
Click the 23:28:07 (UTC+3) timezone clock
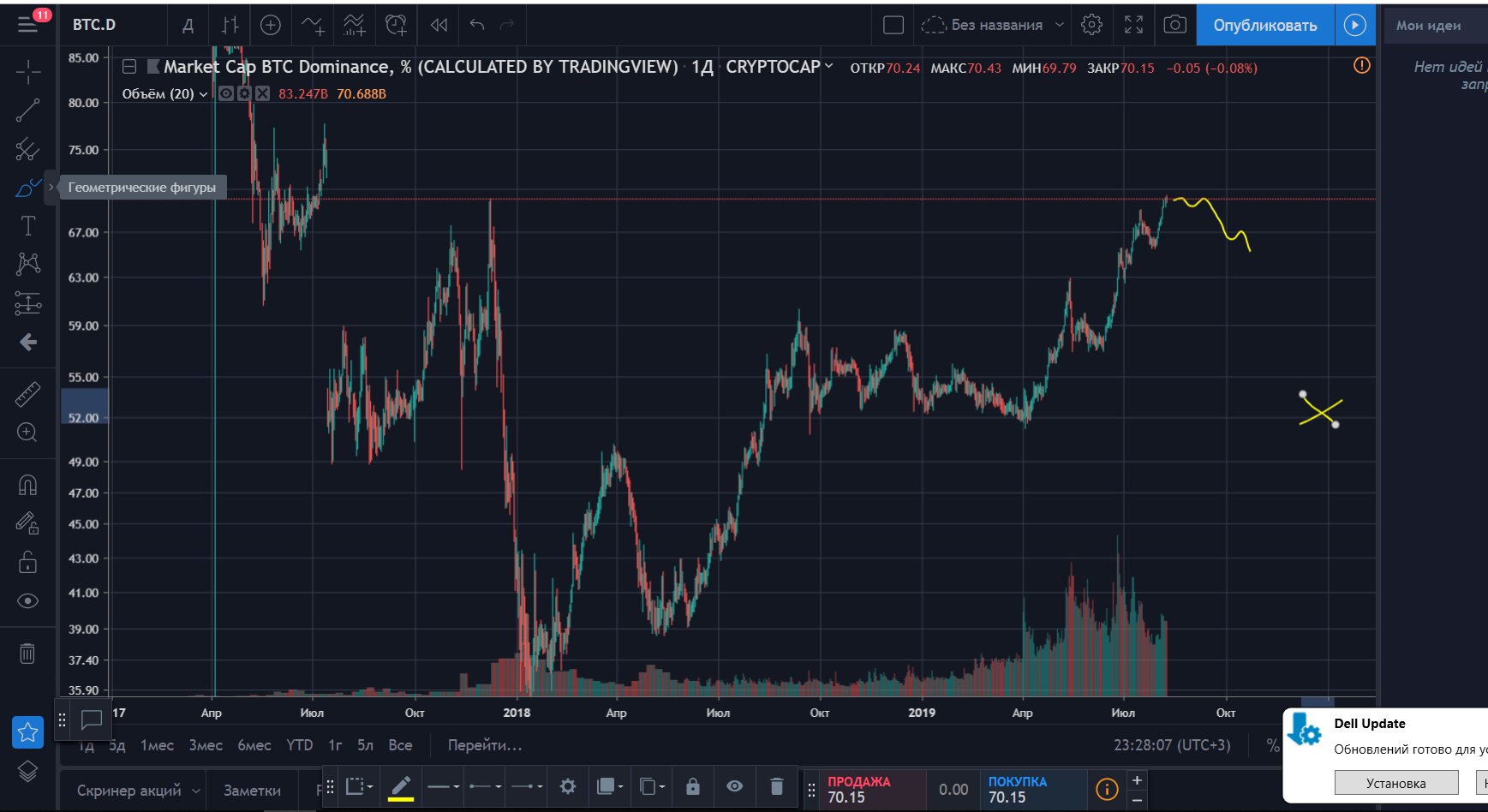1172,745
